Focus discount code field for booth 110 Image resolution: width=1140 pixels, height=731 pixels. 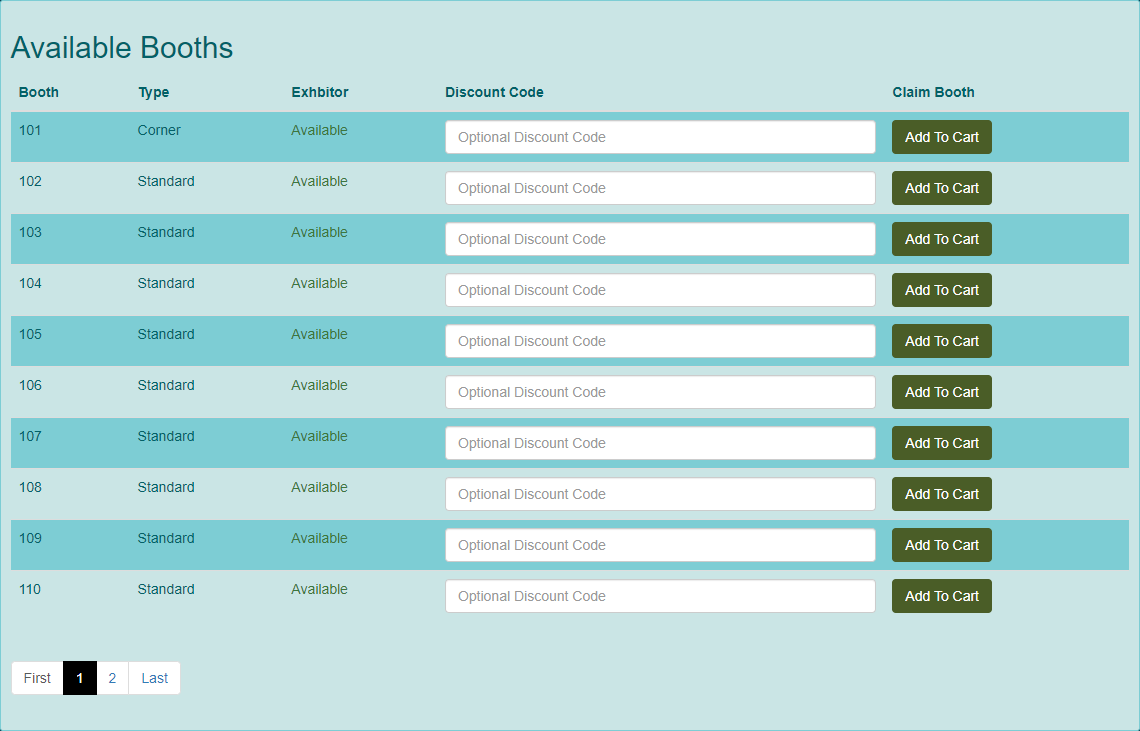(x=660, y=595)
